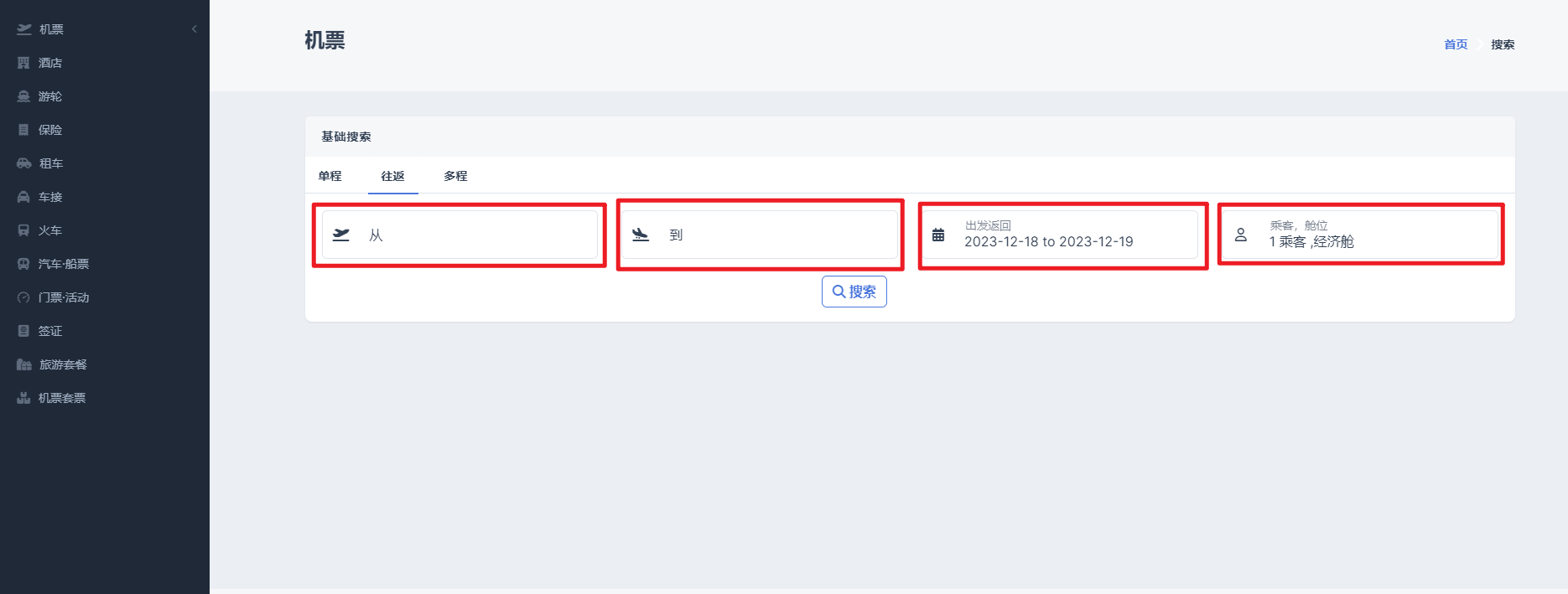Select the 往返 round trip tab
Viewport: 1568px width, 594px height.
(393, 176)
